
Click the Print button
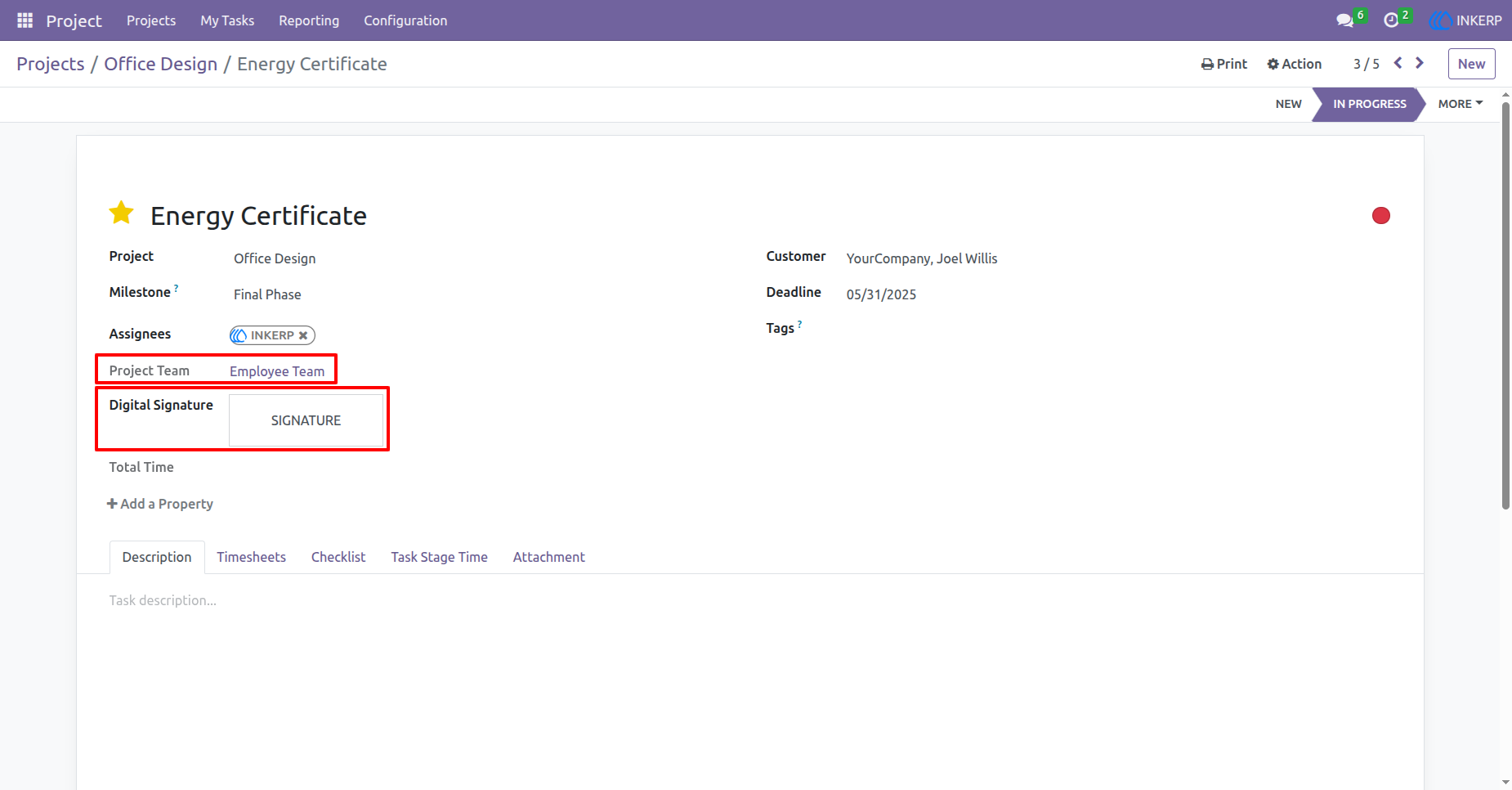[1224, 64]
